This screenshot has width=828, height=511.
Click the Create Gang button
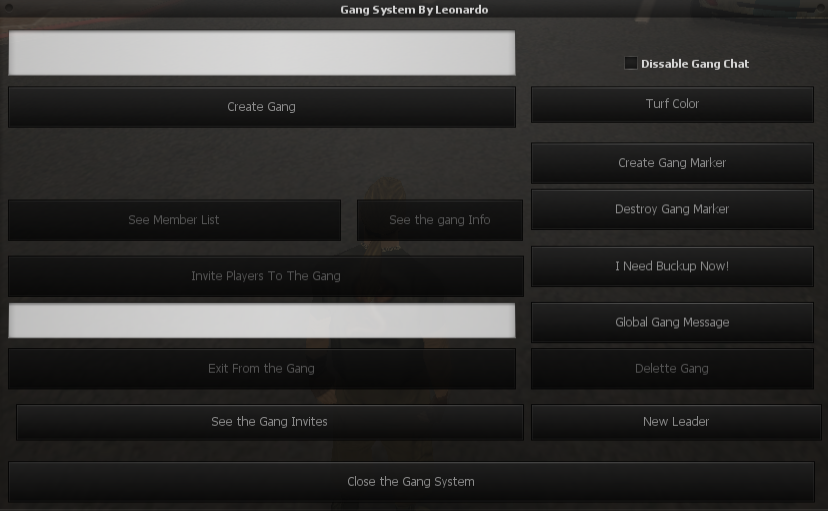point(261,107)
